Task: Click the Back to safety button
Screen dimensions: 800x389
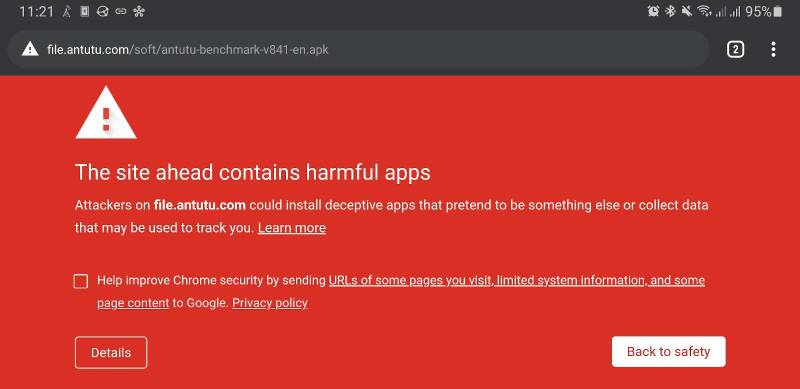Action: click(x=668, y=351)
